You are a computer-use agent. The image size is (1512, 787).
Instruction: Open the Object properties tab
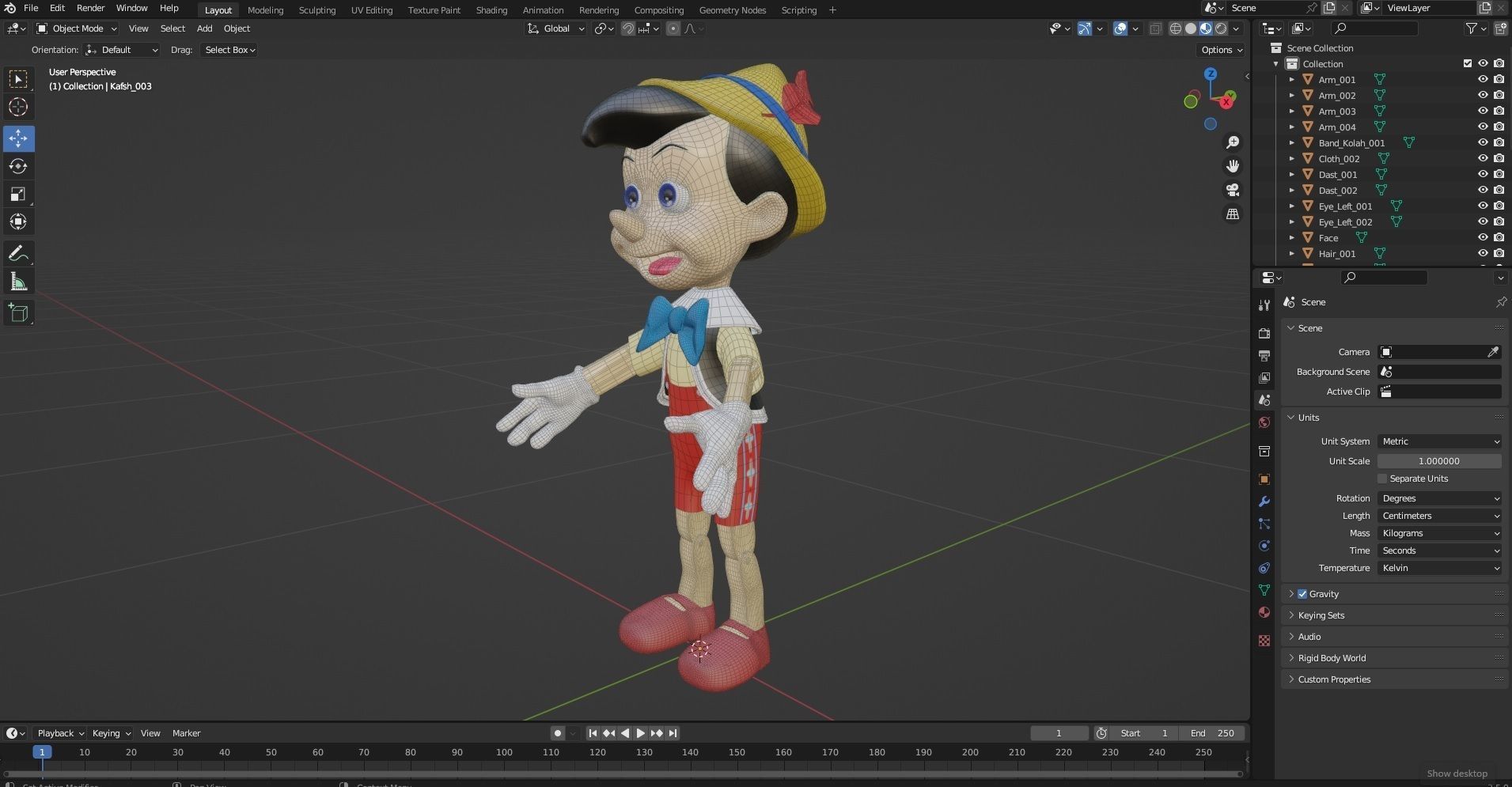1264,479
